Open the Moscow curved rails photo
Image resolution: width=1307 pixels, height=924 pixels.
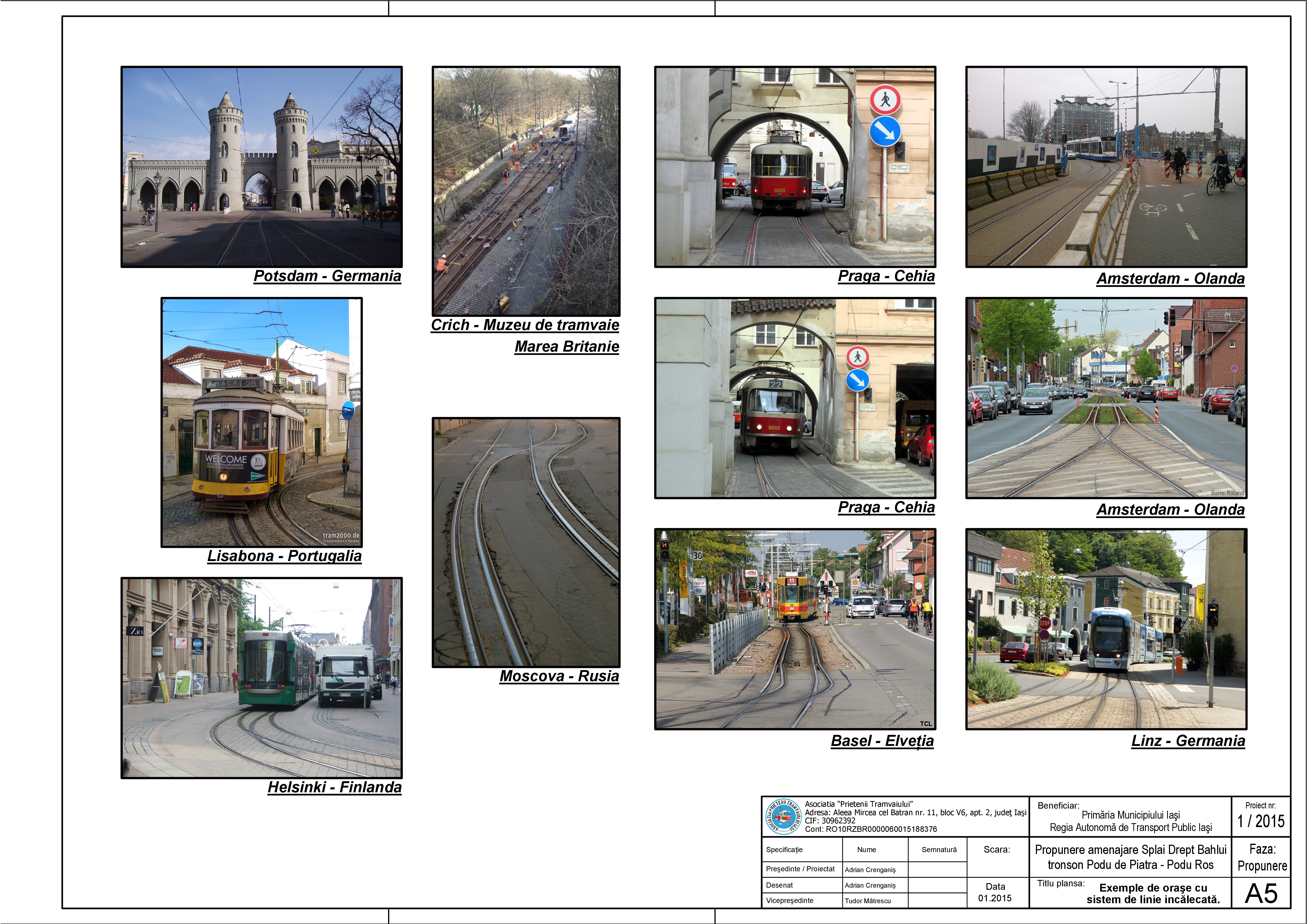(526, 542)
